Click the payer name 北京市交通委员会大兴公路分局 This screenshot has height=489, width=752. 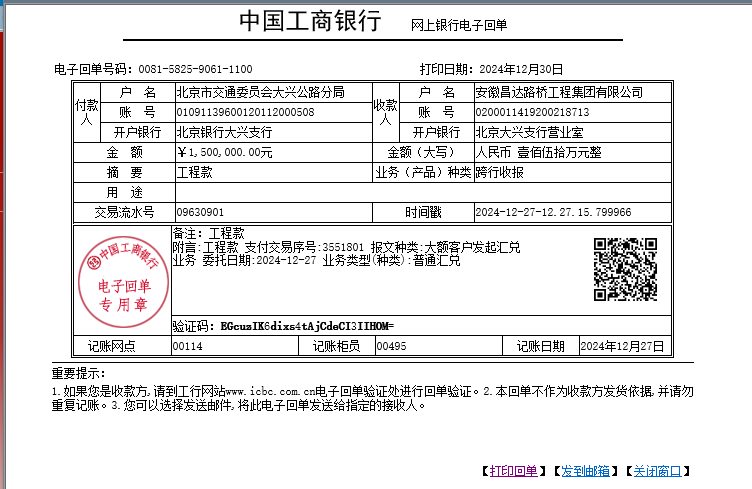260,92
